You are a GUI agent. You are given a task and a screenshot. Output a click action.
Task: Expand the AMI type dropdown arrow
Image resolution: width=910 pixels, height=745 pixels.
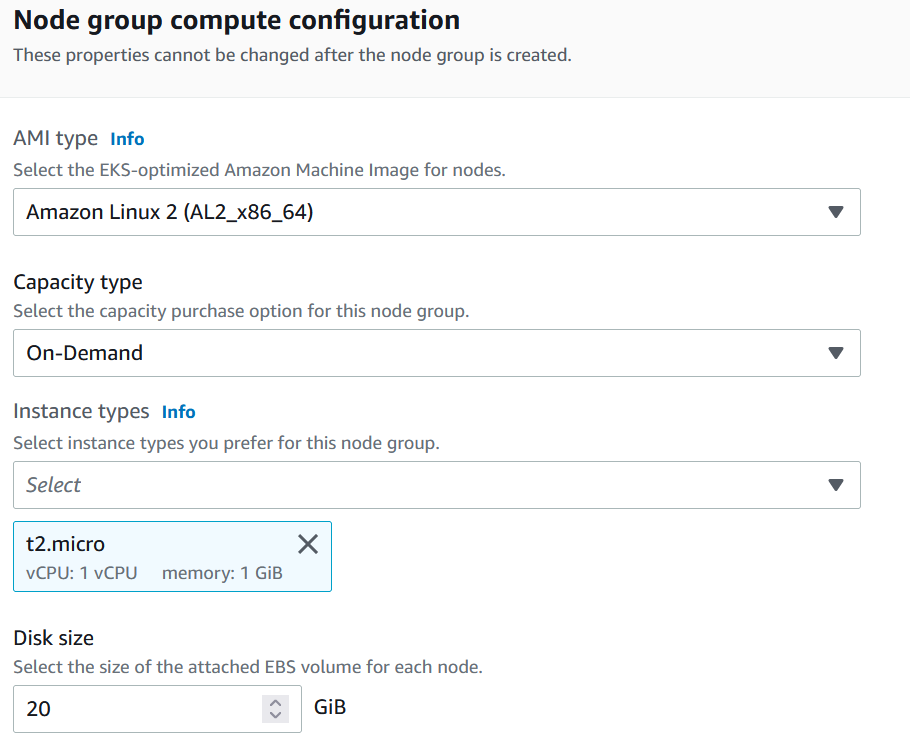click(x=835, y=212)
